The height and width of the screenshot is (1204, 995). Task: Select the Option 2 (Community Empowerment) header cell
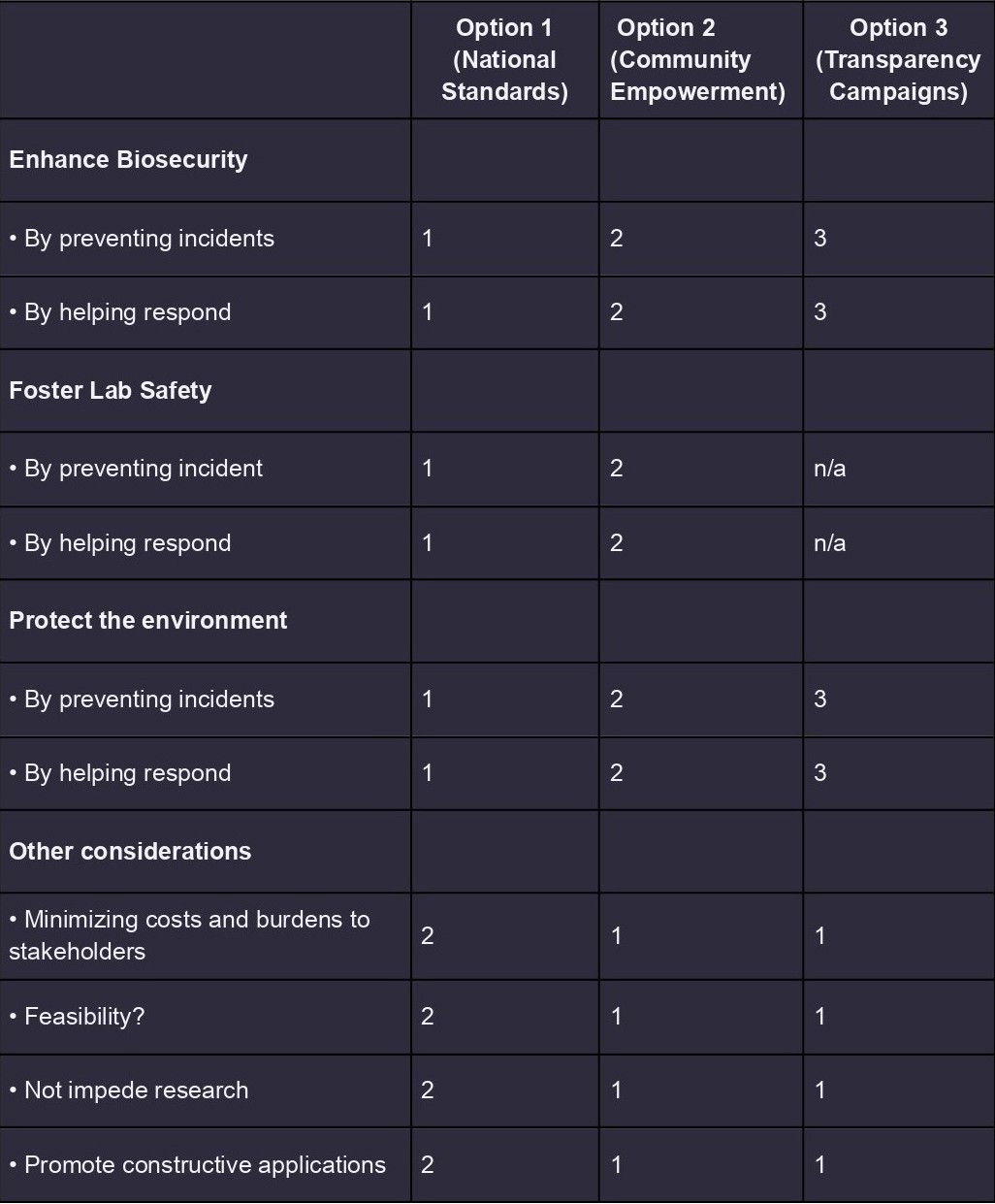click(x=697, y=60)
